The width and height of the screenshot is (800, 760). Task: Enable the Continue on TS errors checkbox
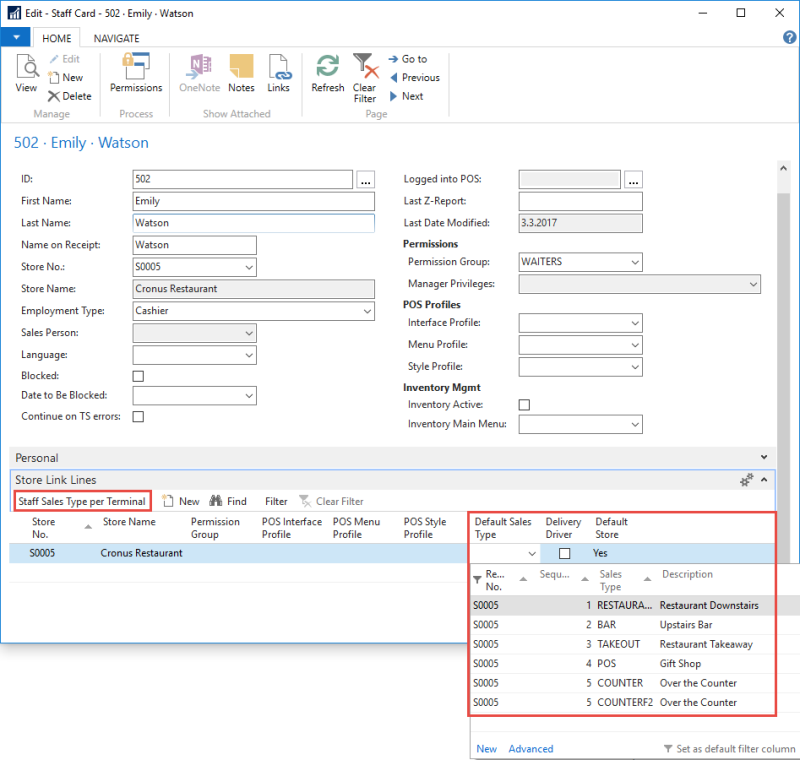coord(138,416)
